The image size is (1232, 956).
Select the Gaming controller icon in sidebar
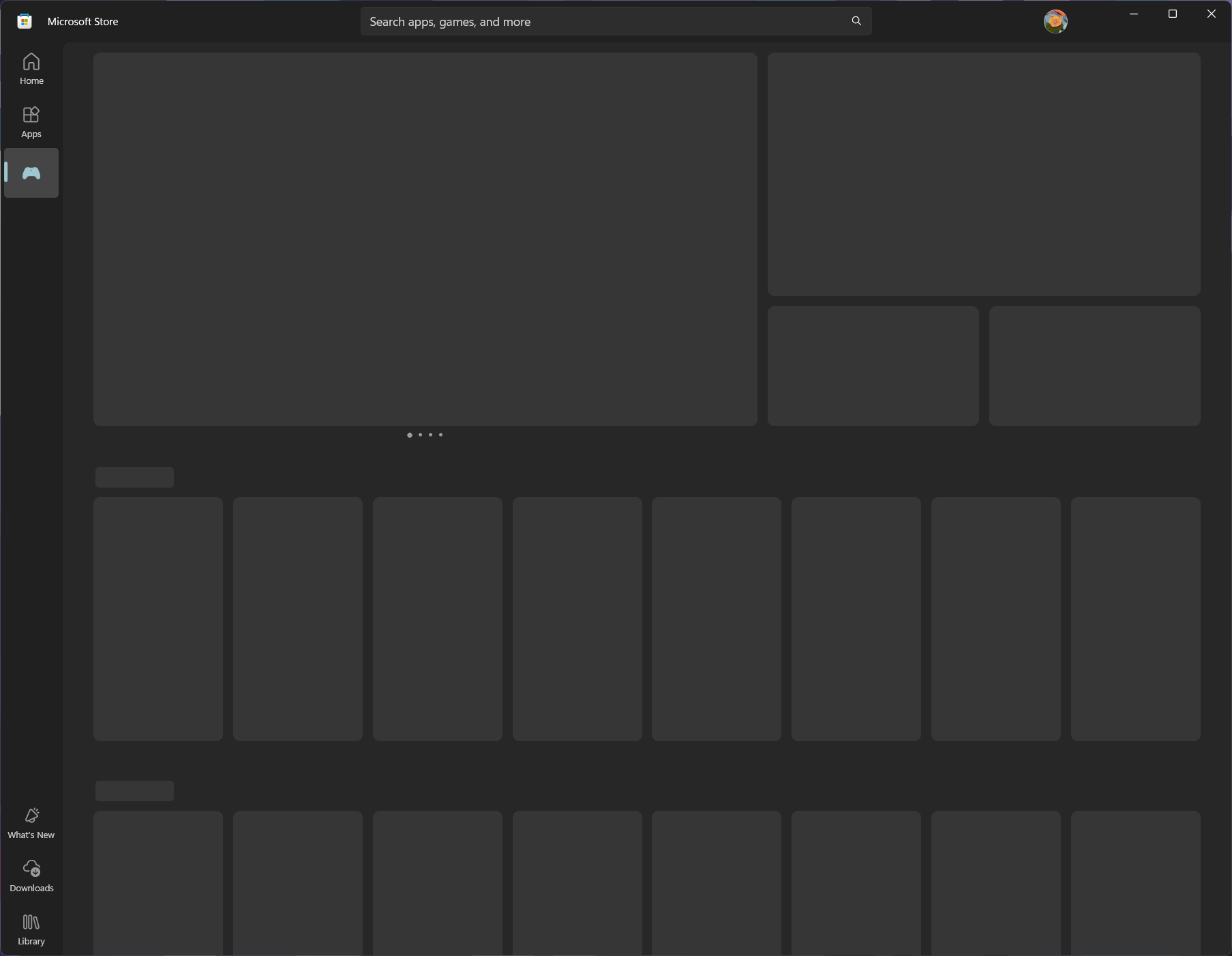pos(31,173)
